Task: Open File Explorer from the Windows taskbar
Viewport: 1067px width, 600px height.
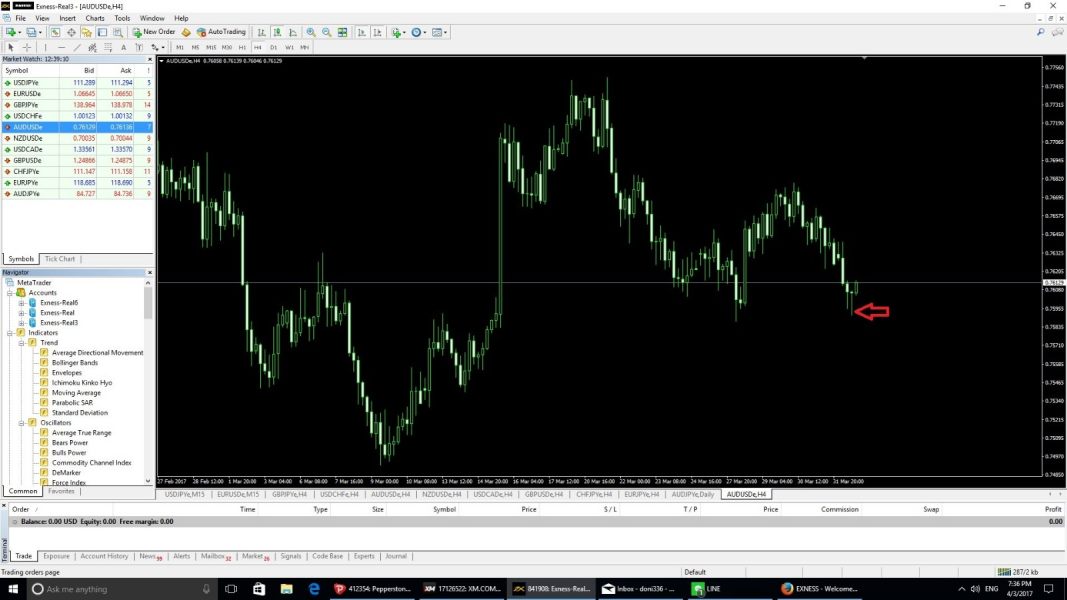Action: 285,589
